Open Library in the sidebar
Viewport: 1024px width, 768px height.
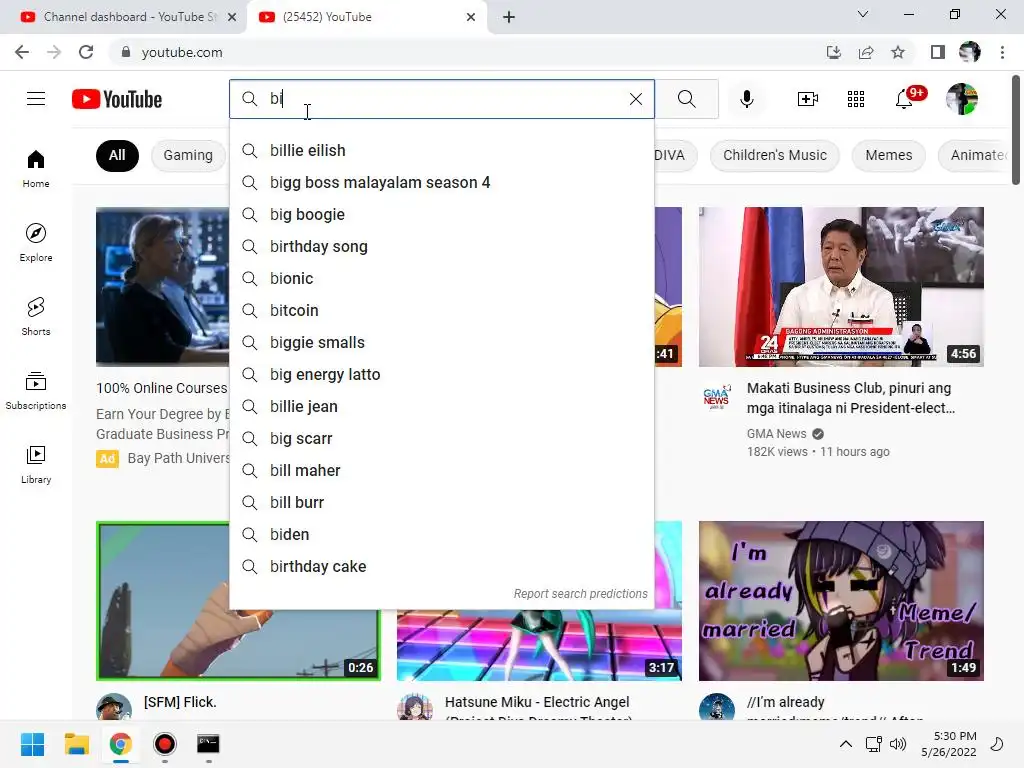36,464
